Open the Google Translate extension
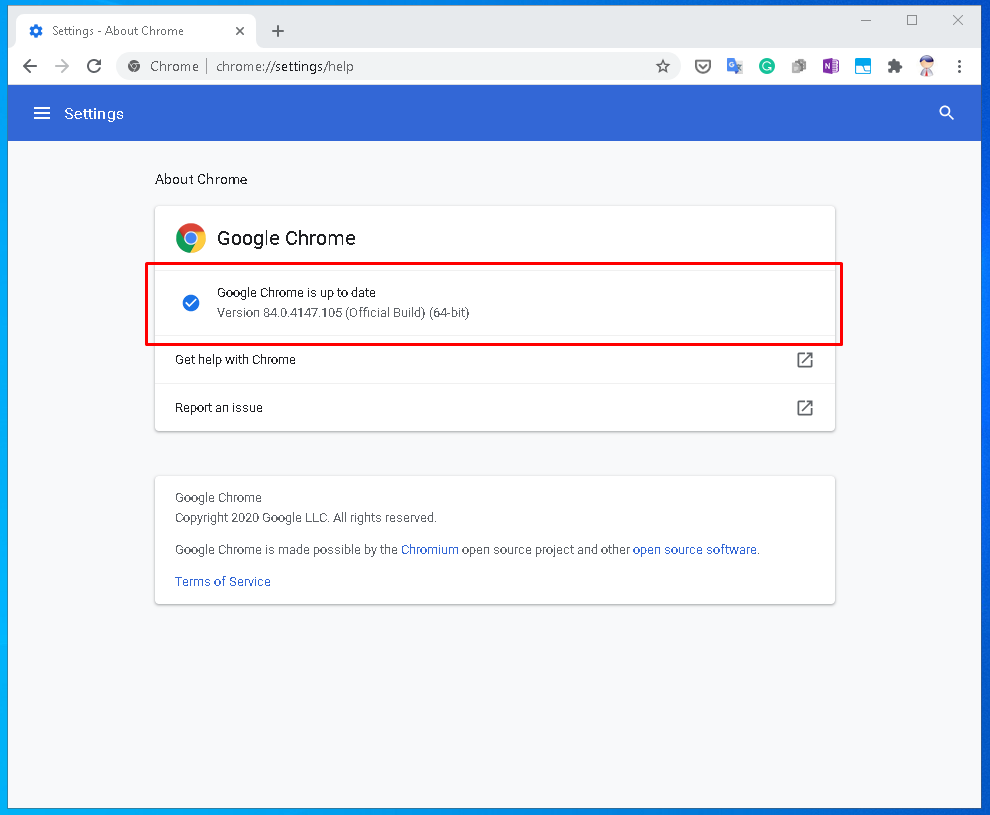This screenshot has height=815, width=990. pyautogui.click(x=734, y=66)
